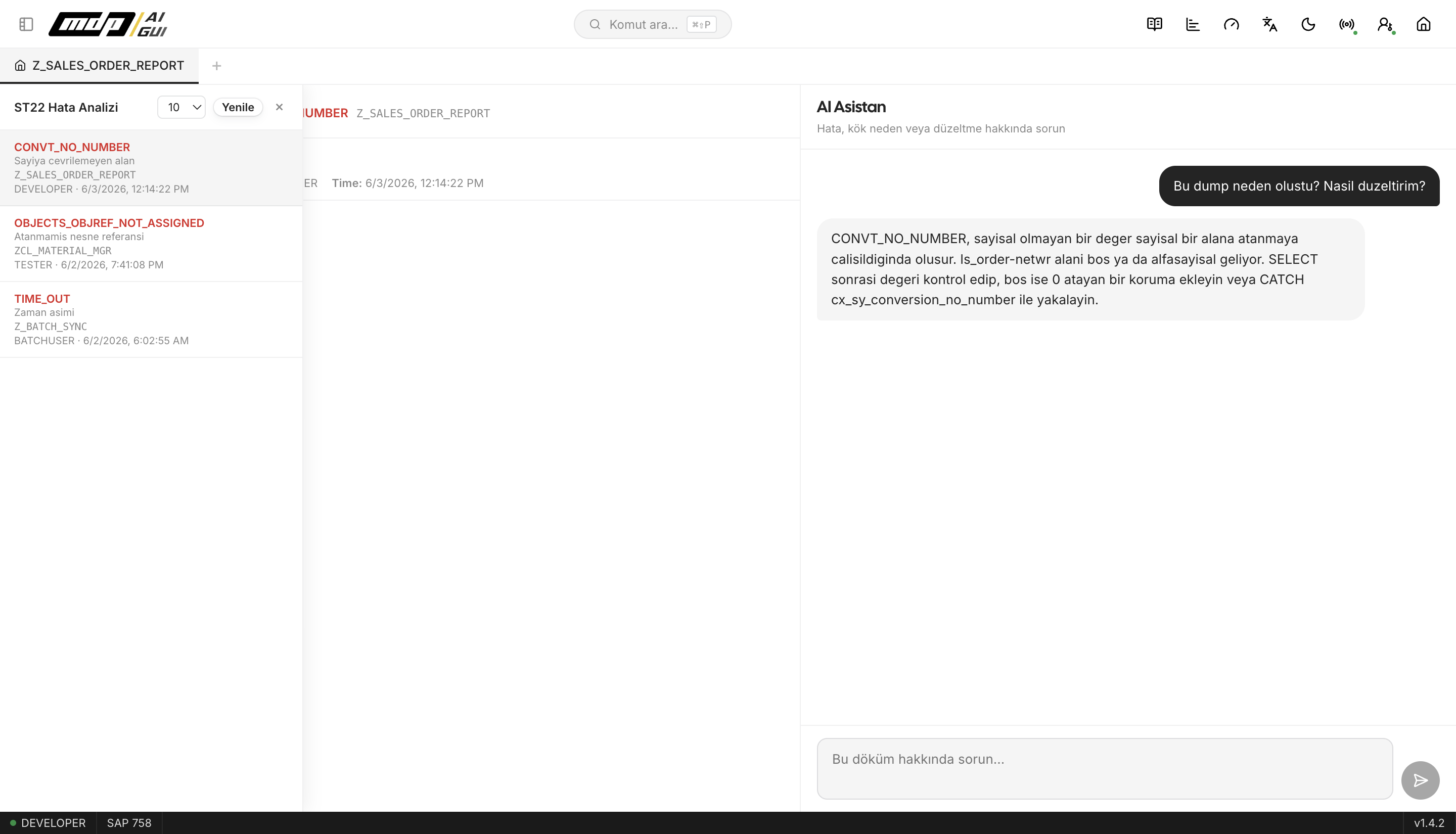The width and height of the screenshot is (1456, 834).
Task: Click the subtitle Hata, kök neden veya düzeltme
Action: click(x=941, y=128)
